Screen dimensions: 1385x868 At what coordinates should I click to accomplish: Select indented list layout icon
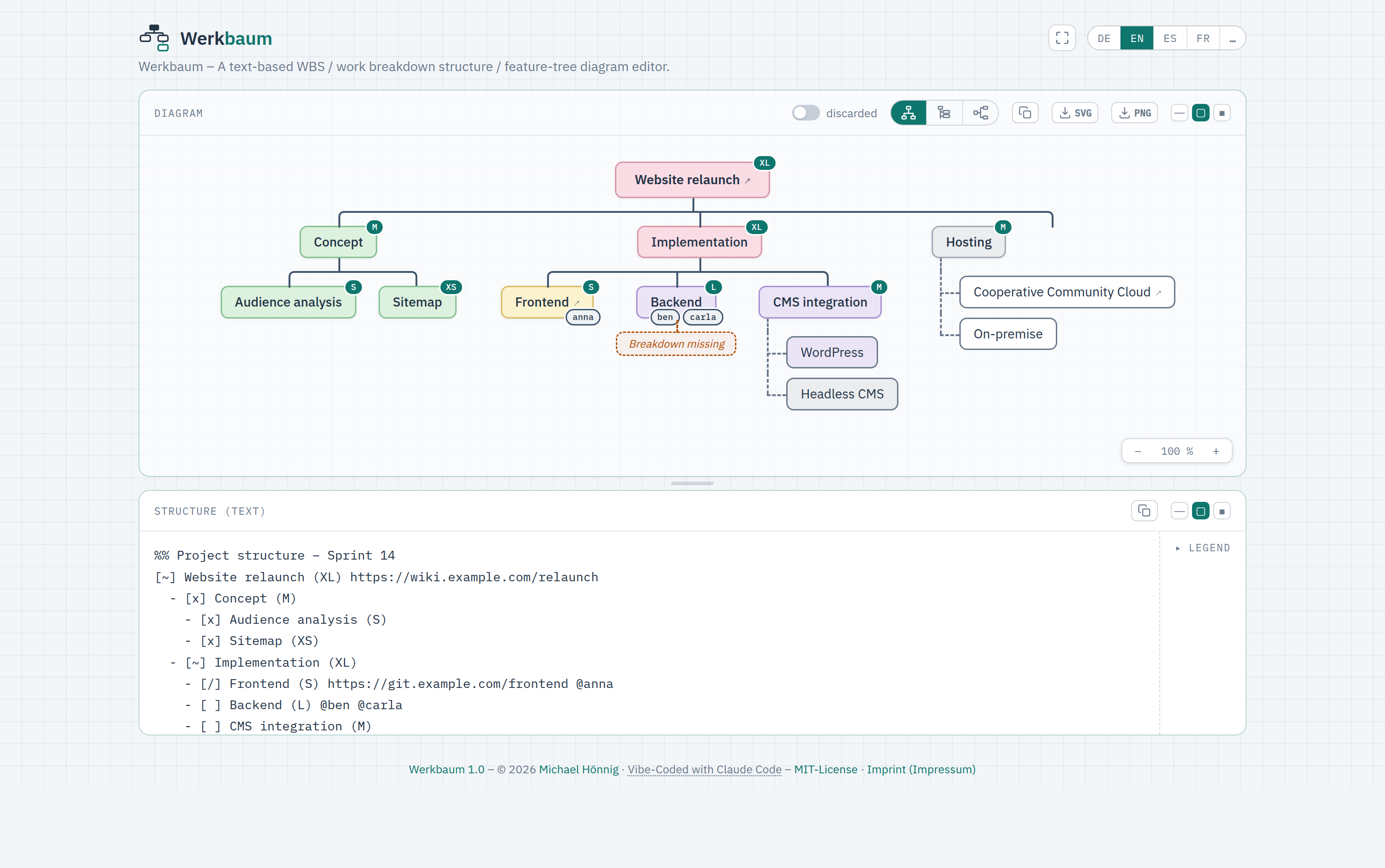click(x=944, y=113)
